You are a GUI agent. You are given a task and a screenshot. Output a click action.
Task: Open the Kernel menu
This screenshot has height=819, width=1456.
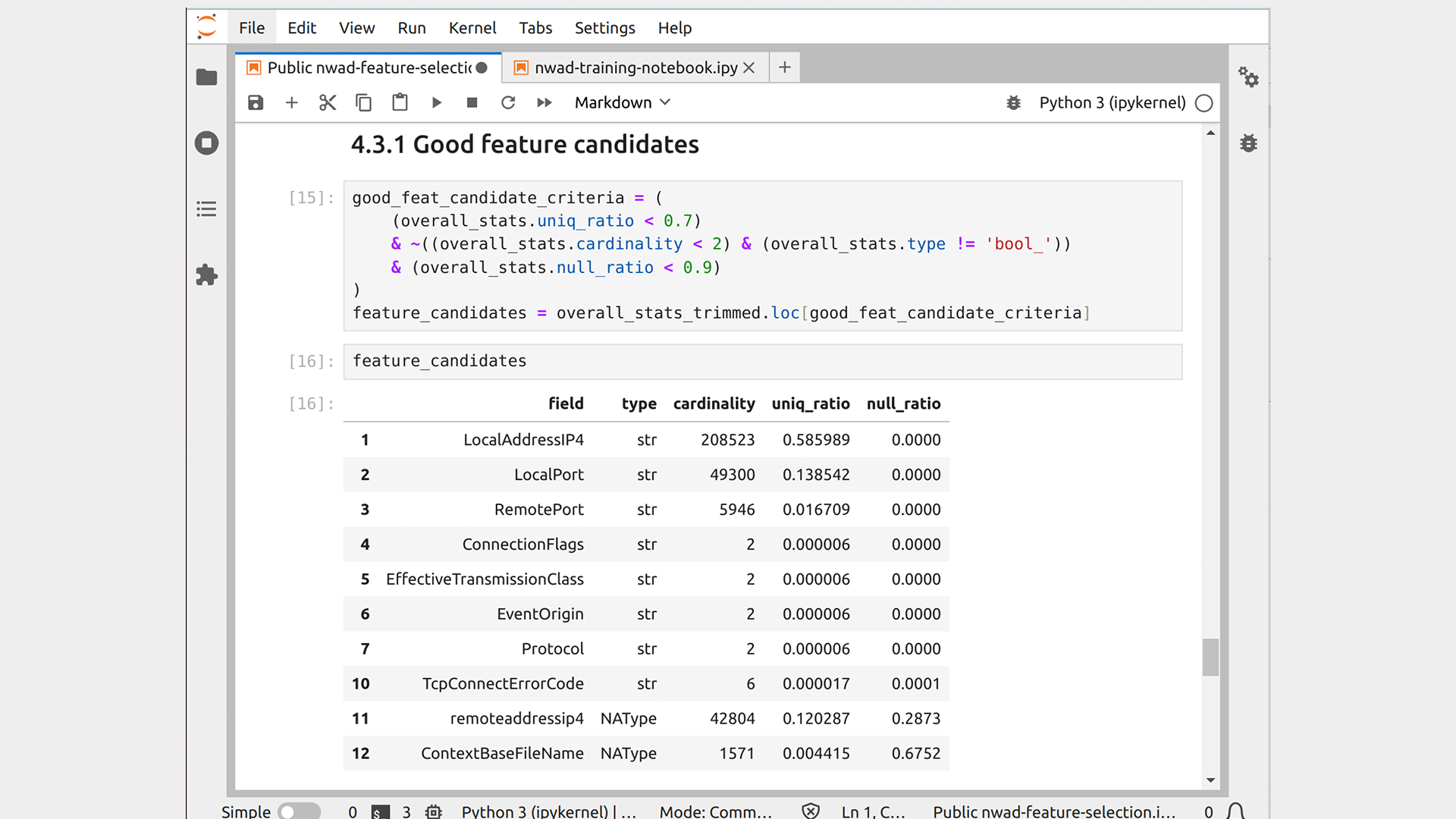tap(472, 28)
